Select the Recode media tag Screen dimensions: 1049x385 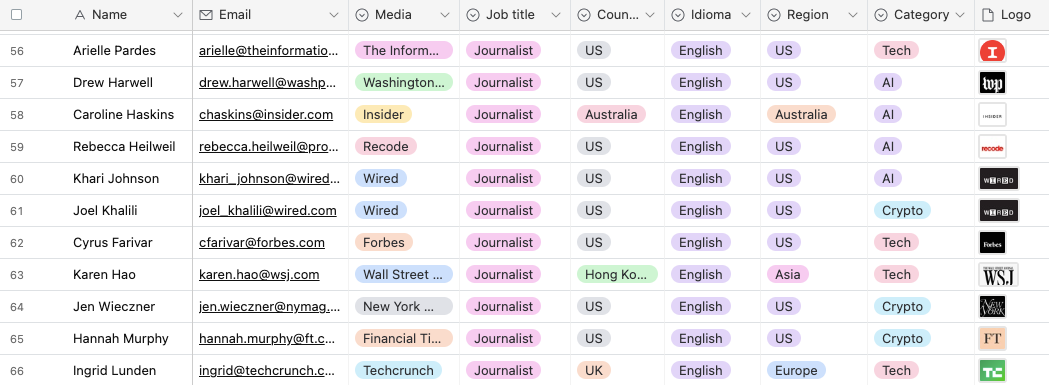[386, 147]
